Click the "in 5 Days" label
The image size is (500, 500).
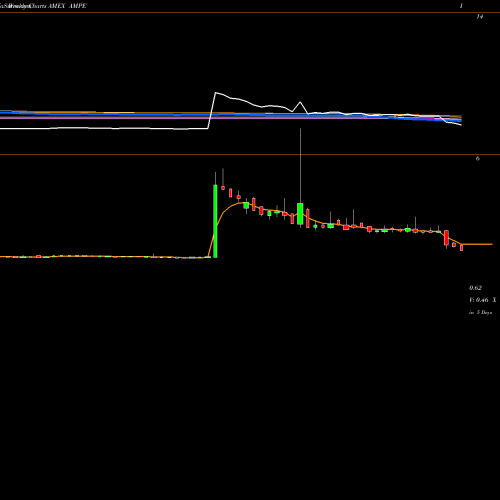pos(481,313)
